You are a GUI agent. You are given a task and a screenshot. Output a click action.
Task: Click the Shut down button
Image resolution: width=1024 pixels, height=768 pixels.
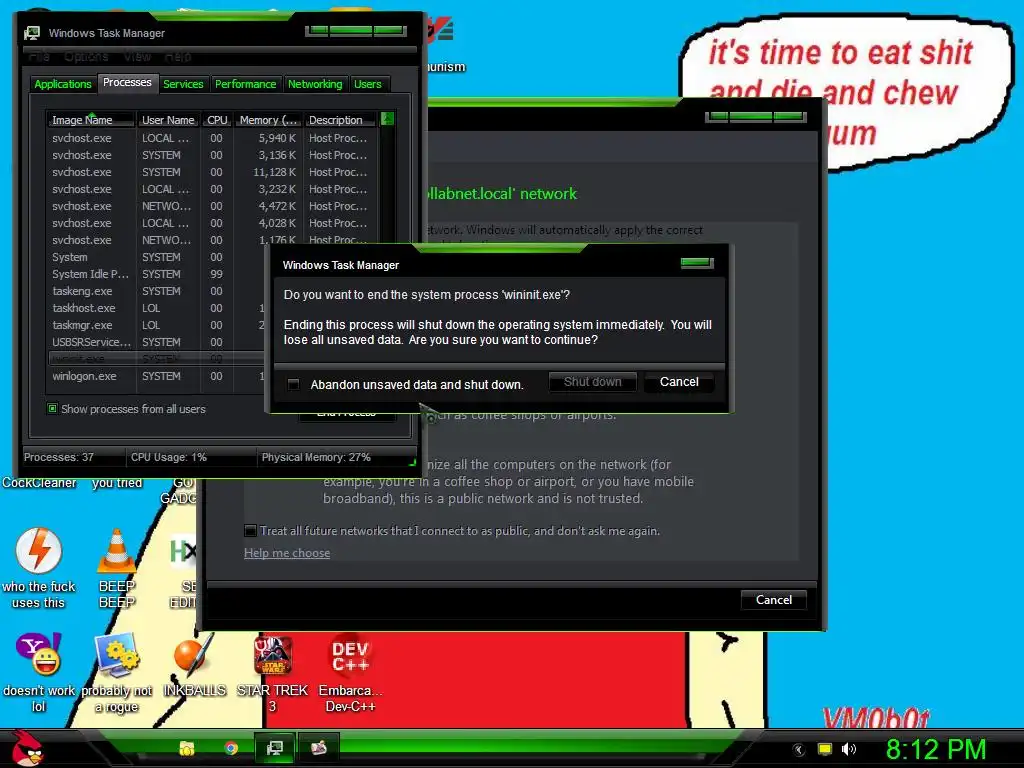click(x=592, y=382)
